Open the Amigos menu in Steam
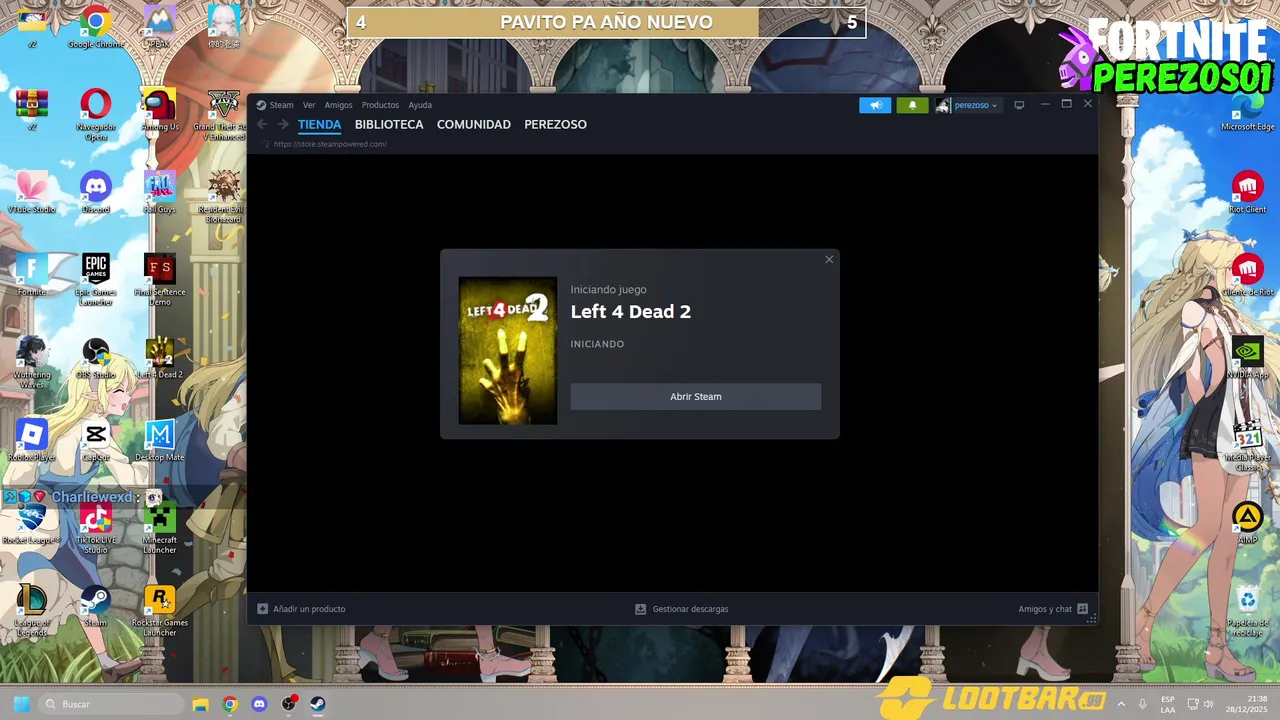 338,105
